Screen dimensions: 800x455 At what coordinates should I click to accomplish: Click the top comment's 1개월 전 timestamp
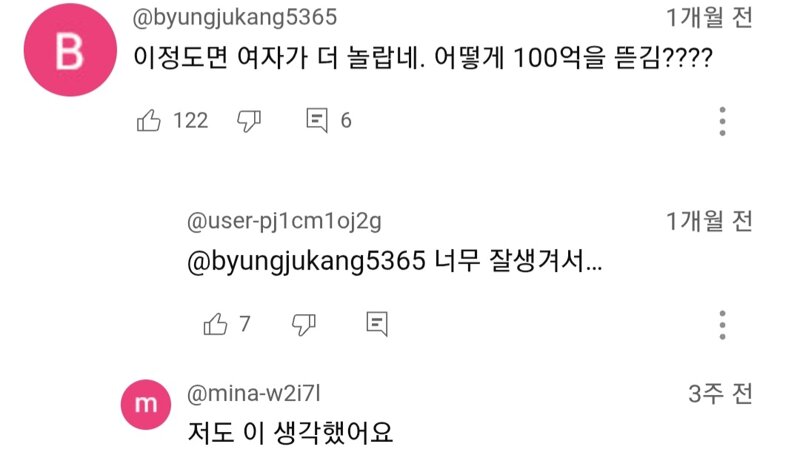(709, 17)
